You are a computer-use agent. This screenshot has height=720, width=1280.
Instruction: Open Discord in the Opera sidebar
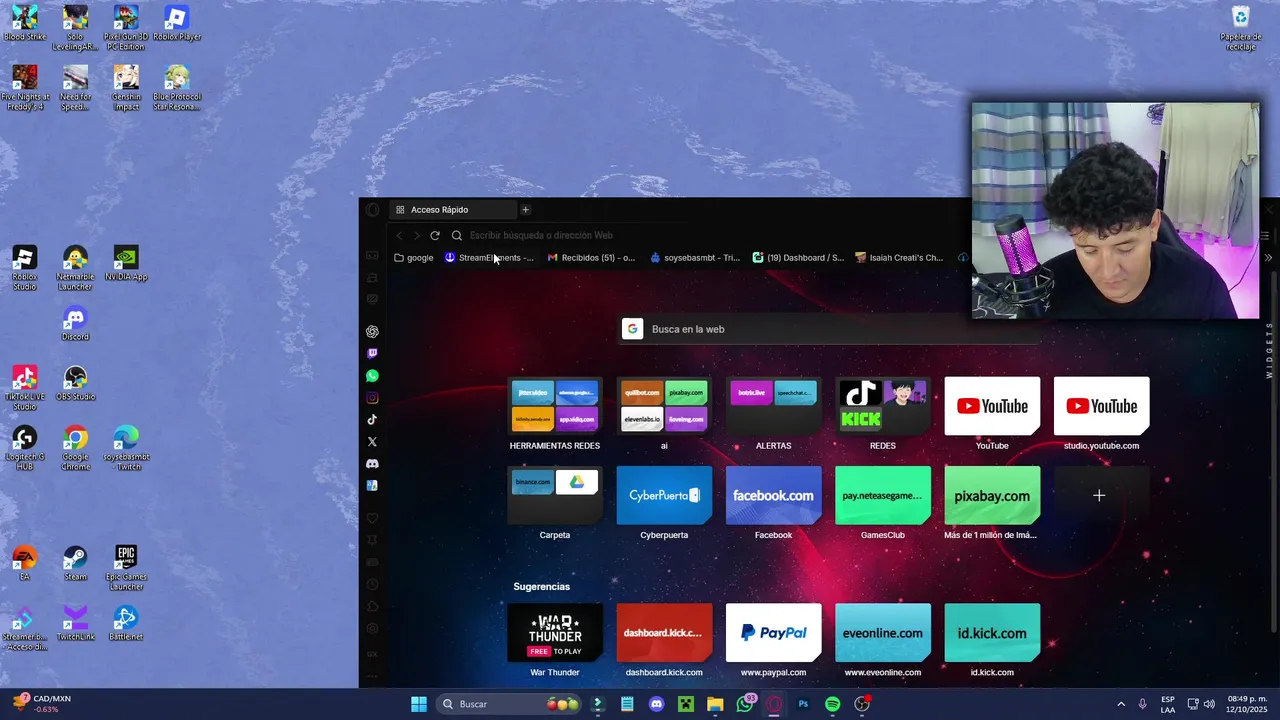(x=372, y=464)
